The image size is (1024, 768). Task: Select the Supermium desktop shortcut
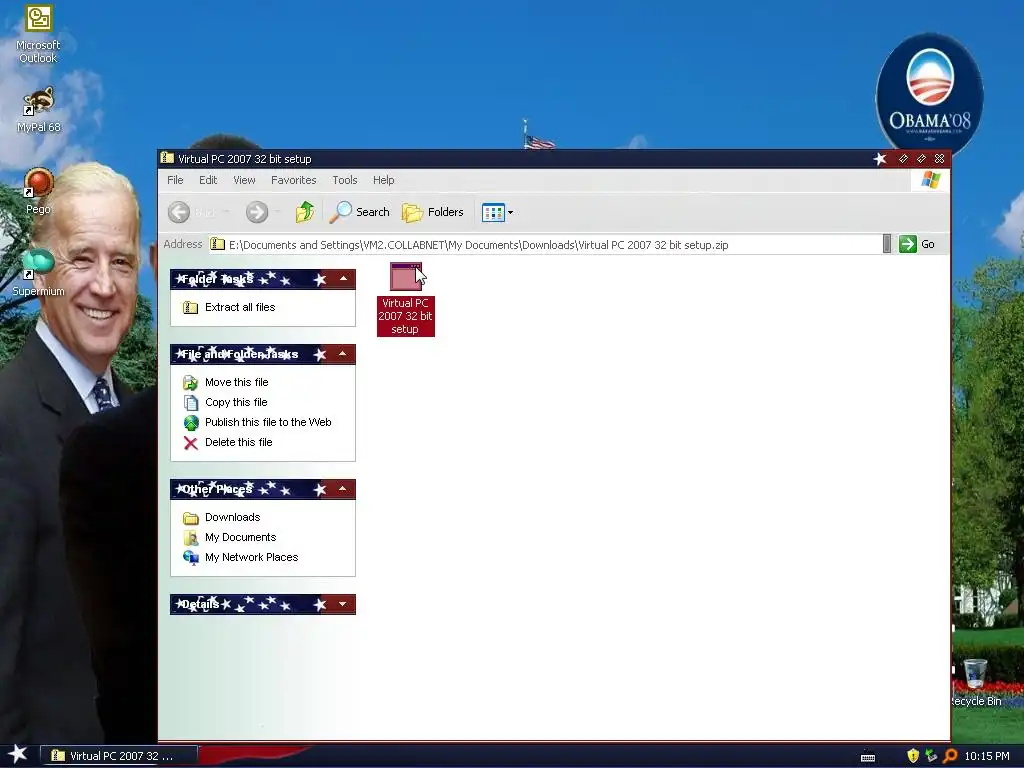point(38,273)
